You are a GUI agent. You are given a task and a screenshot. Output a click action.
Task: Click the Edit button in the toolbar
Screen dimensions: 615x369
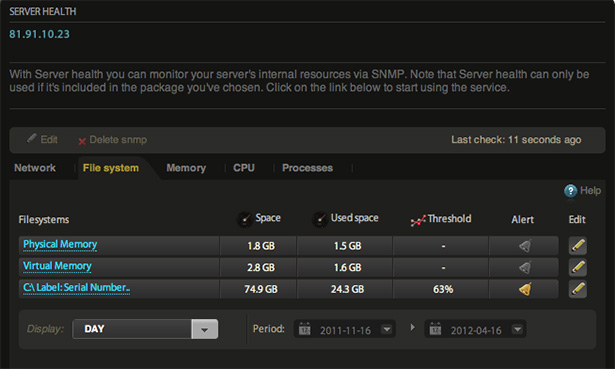coord(42,139)
